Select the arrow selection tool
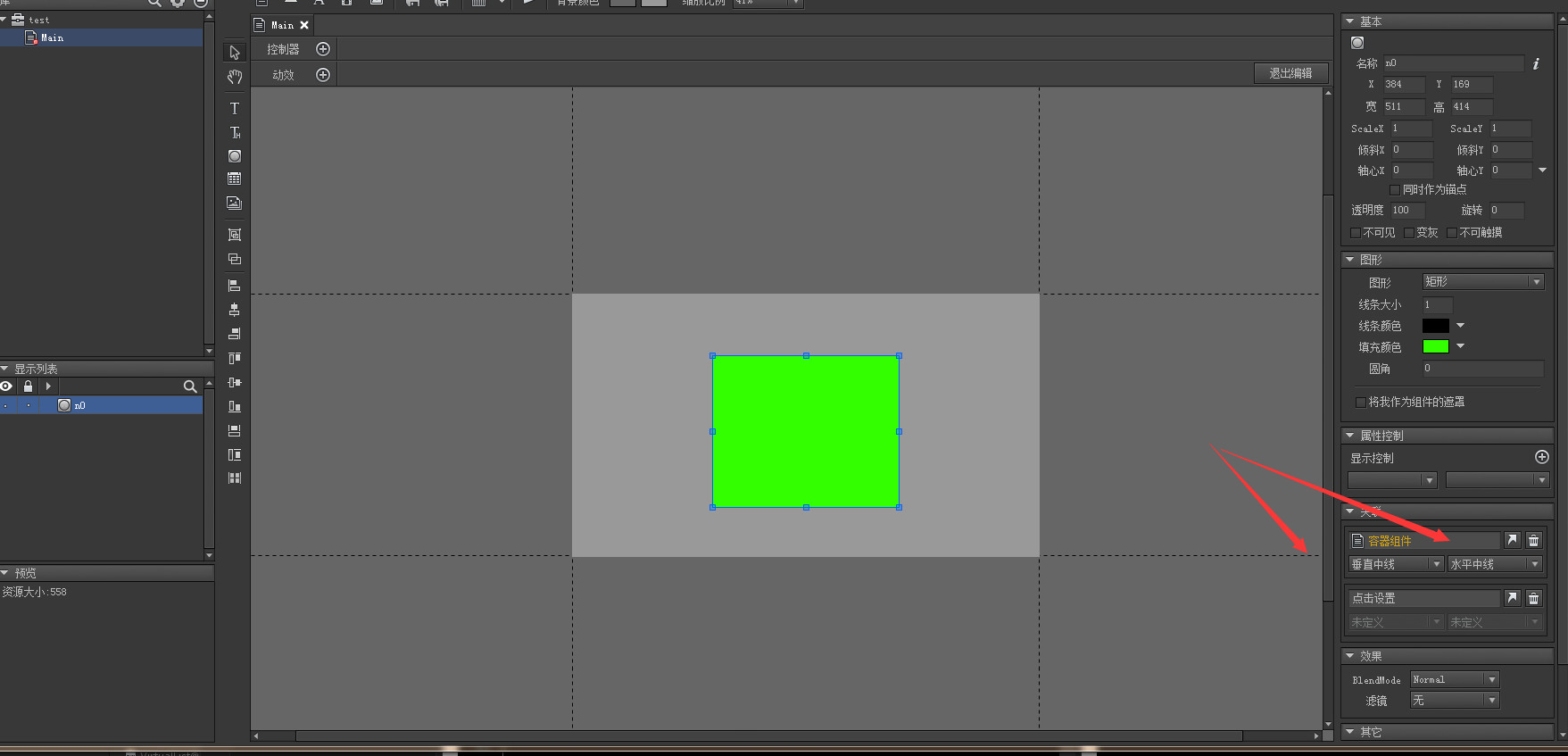This screenshot has height=756, width=1568. (x=235, y=53)
